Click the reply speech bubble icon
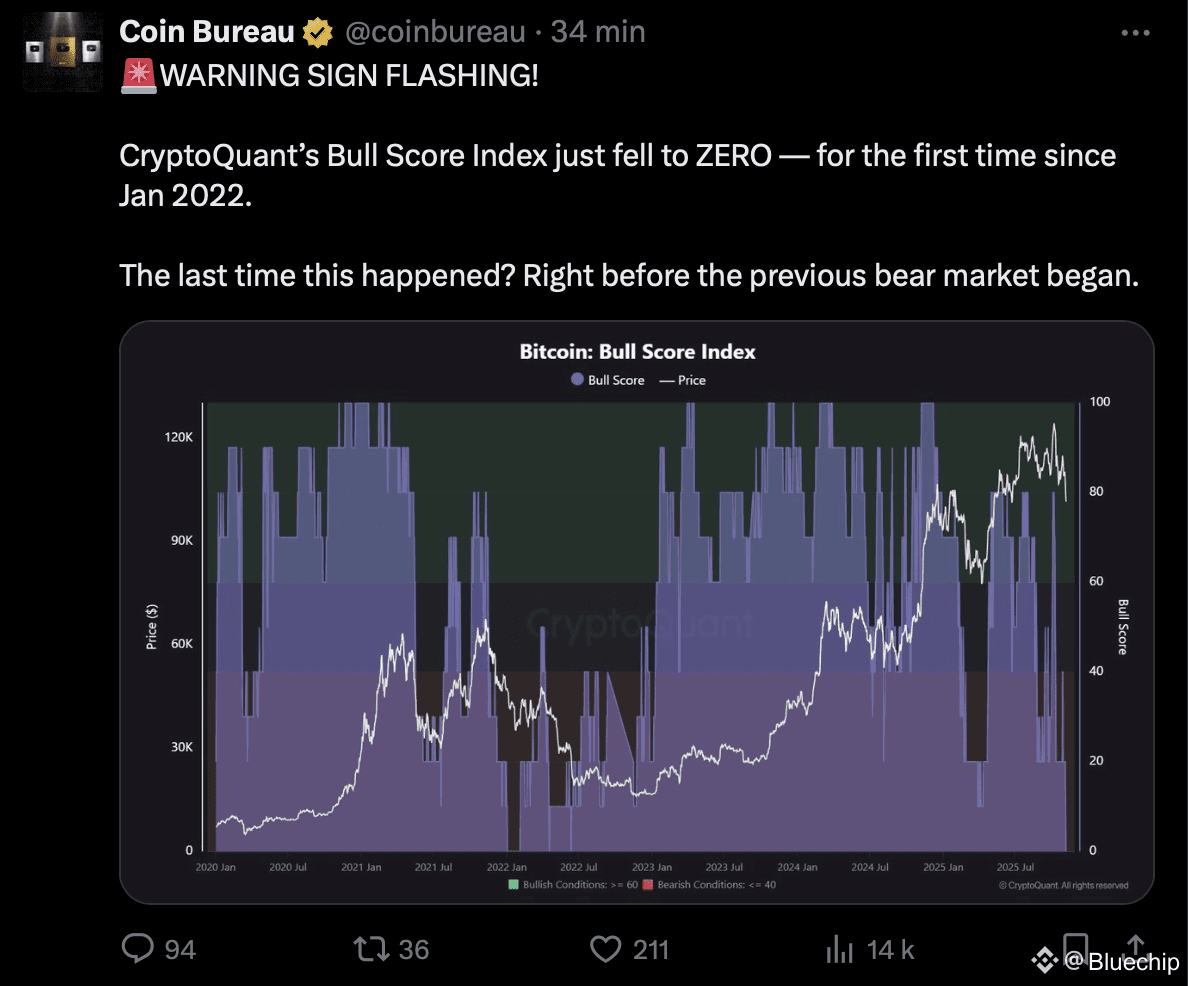The height and width of the screenshot is (986, 1188). pos(136,948)
